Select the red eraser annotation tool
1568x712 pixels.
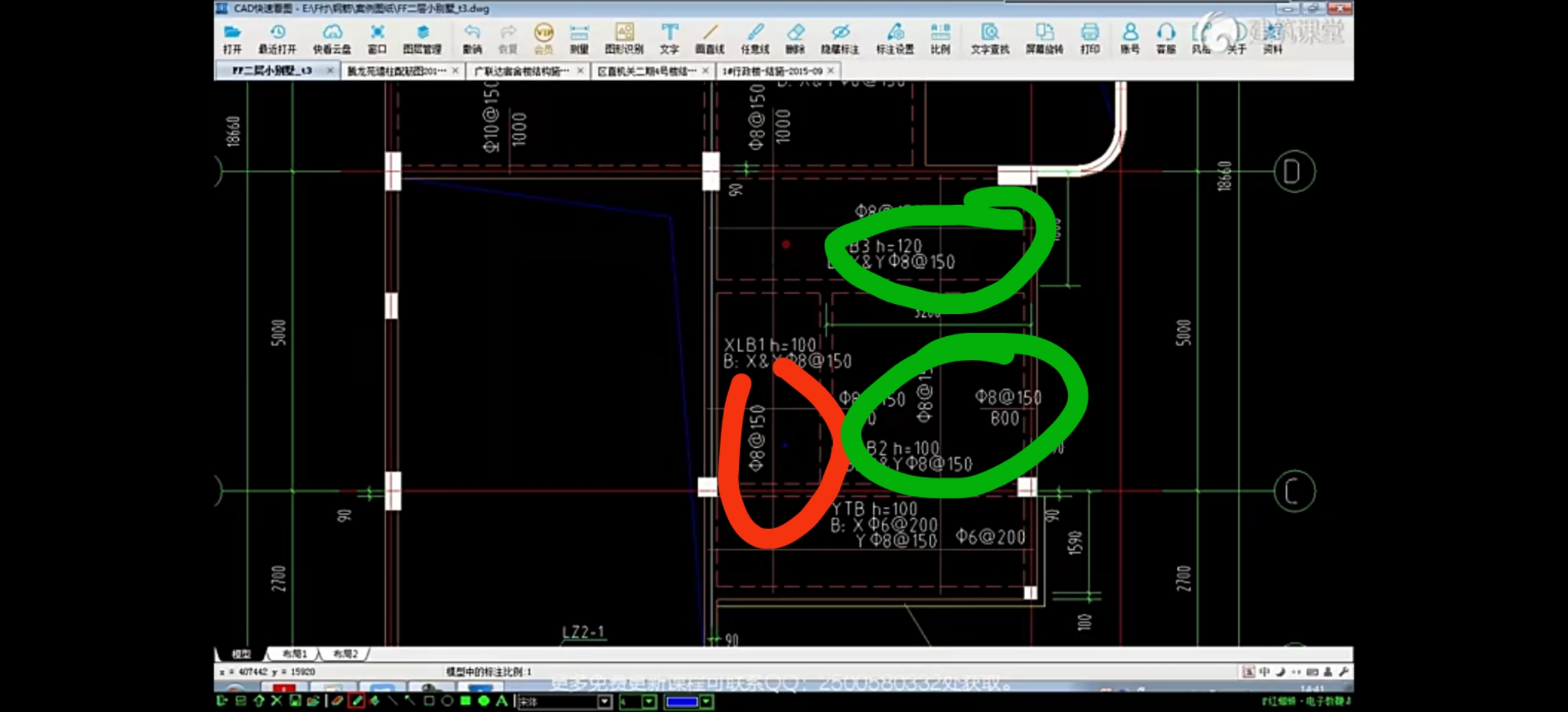(337, 701)
